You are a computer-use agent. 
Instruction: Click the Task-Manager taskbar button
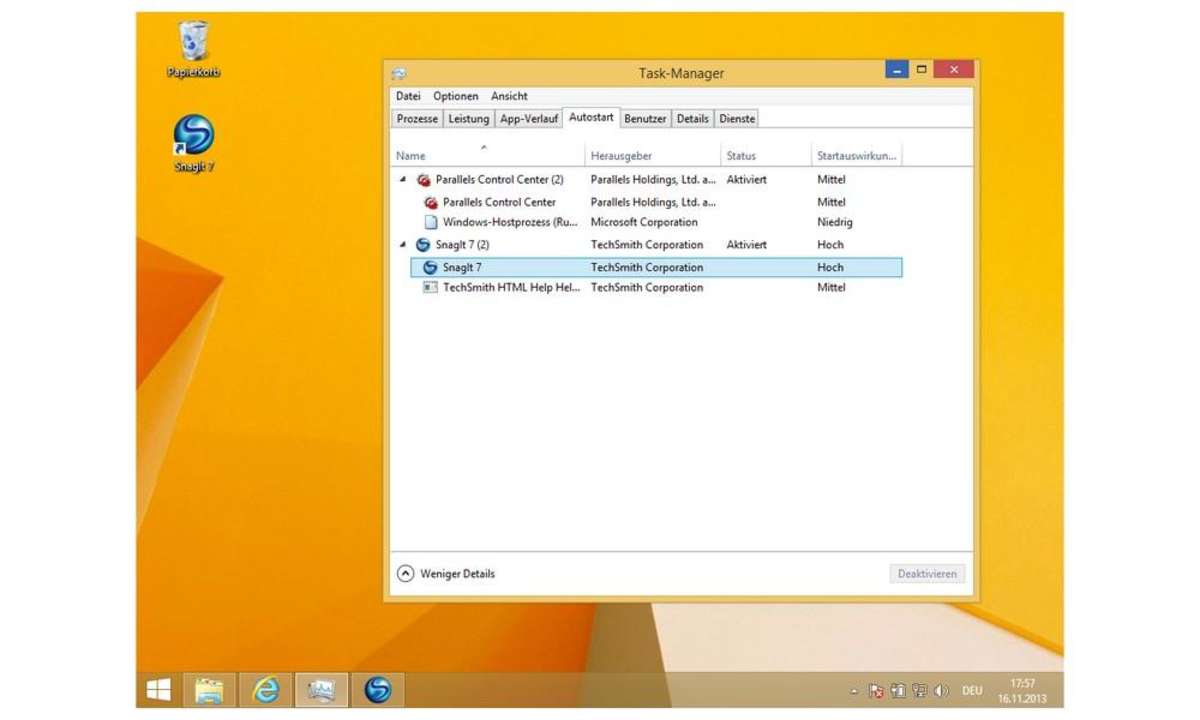tap(322, 689)
